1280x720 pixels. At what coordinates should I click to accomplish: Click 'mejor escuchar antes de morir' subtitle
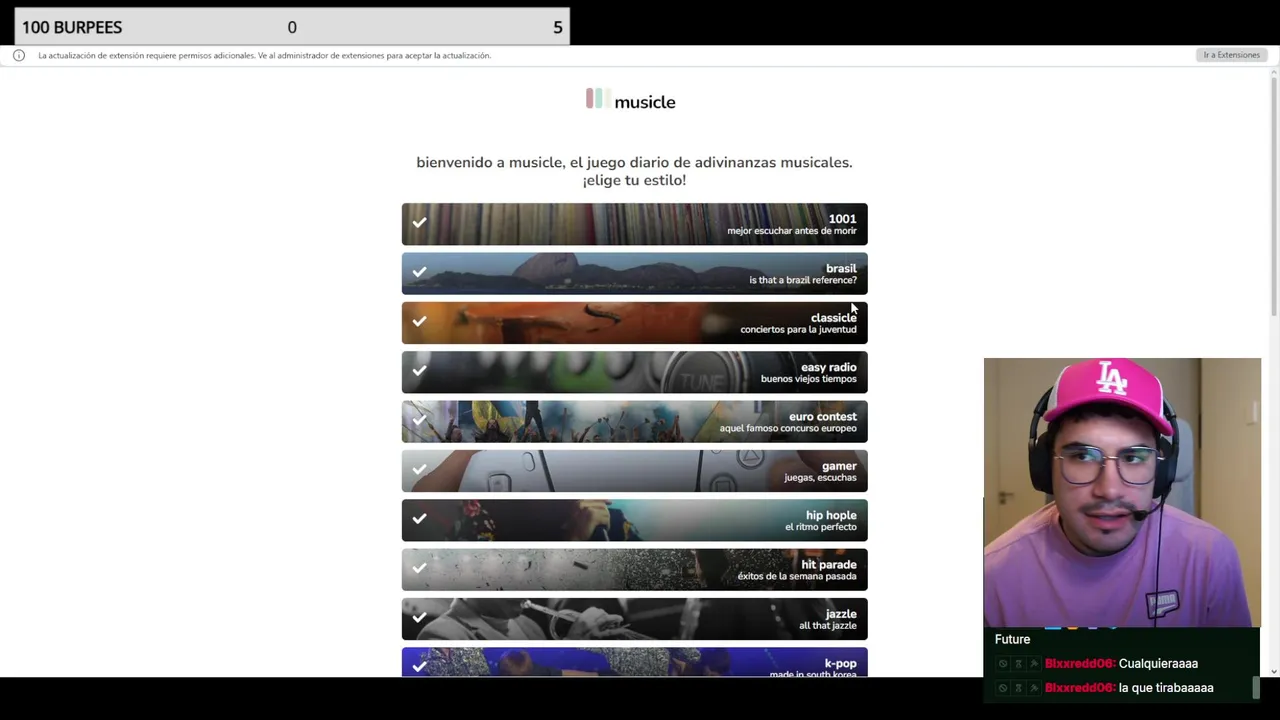coord(792,231)
